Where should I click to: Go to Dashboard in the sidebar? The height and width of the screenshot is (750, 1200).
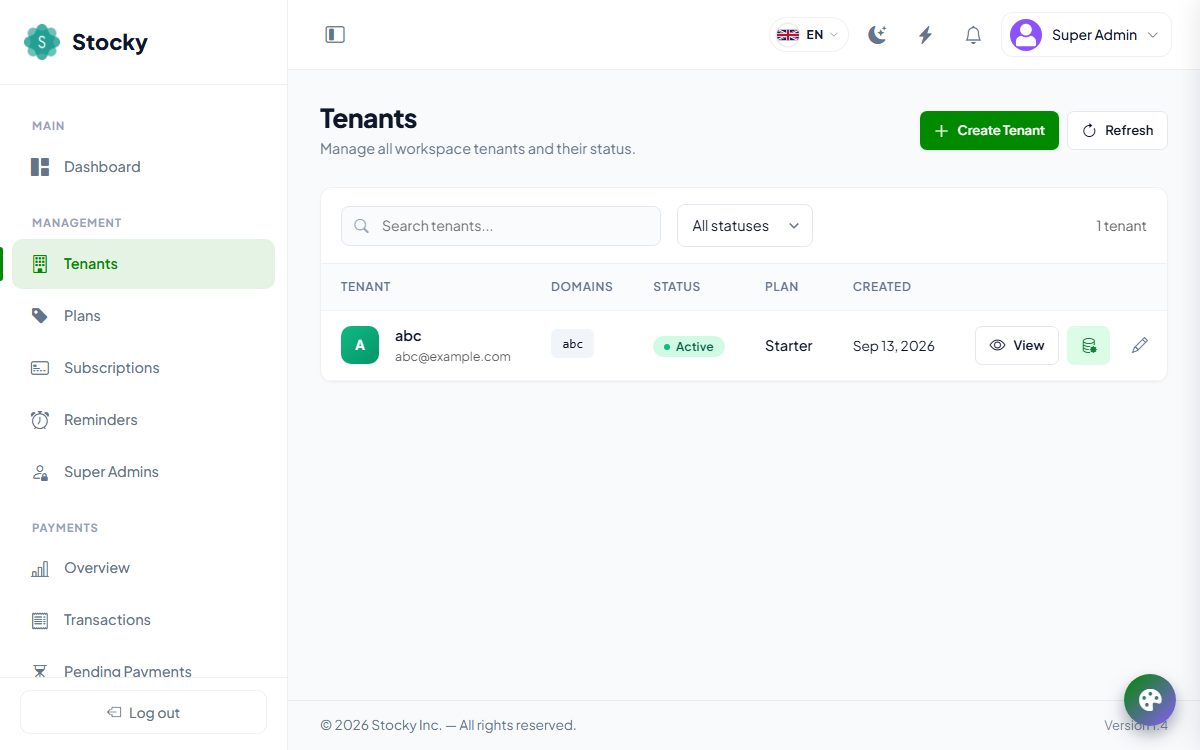click(x=144, y=167)
